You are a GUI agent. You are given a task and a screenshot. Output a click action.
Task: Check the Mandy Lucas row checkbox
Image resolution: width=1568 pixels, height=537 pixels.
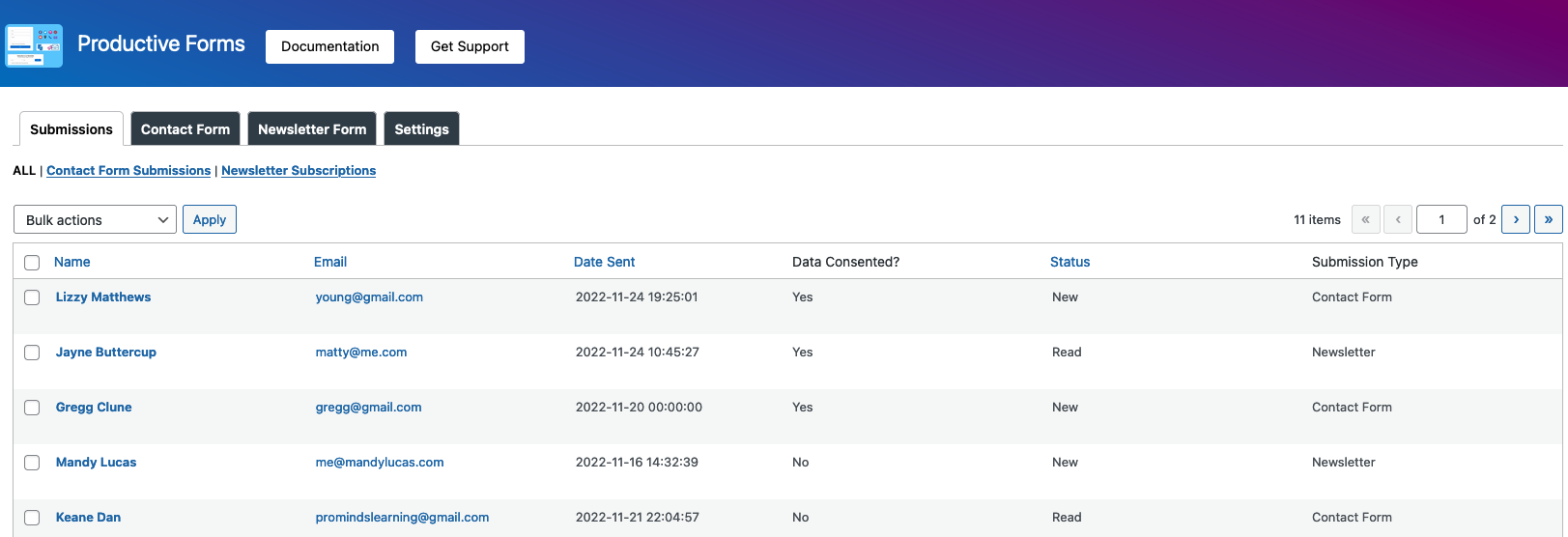pyautogui.click(x=32, y=463)
